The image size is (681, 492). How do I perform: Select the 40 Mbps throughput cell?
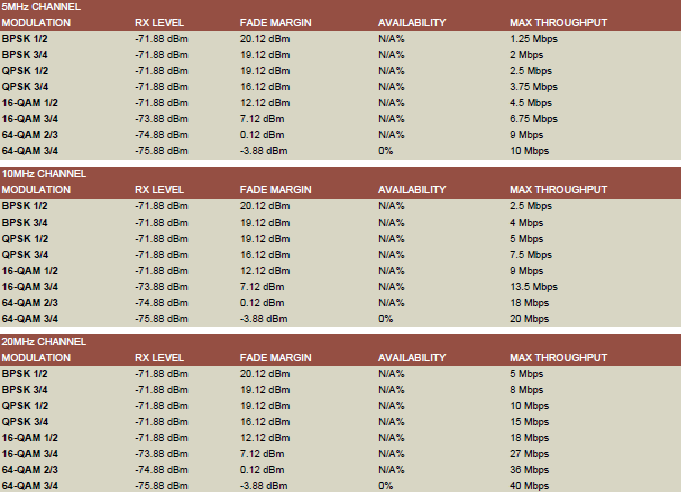pyautogui.click(x=529, y=486)
